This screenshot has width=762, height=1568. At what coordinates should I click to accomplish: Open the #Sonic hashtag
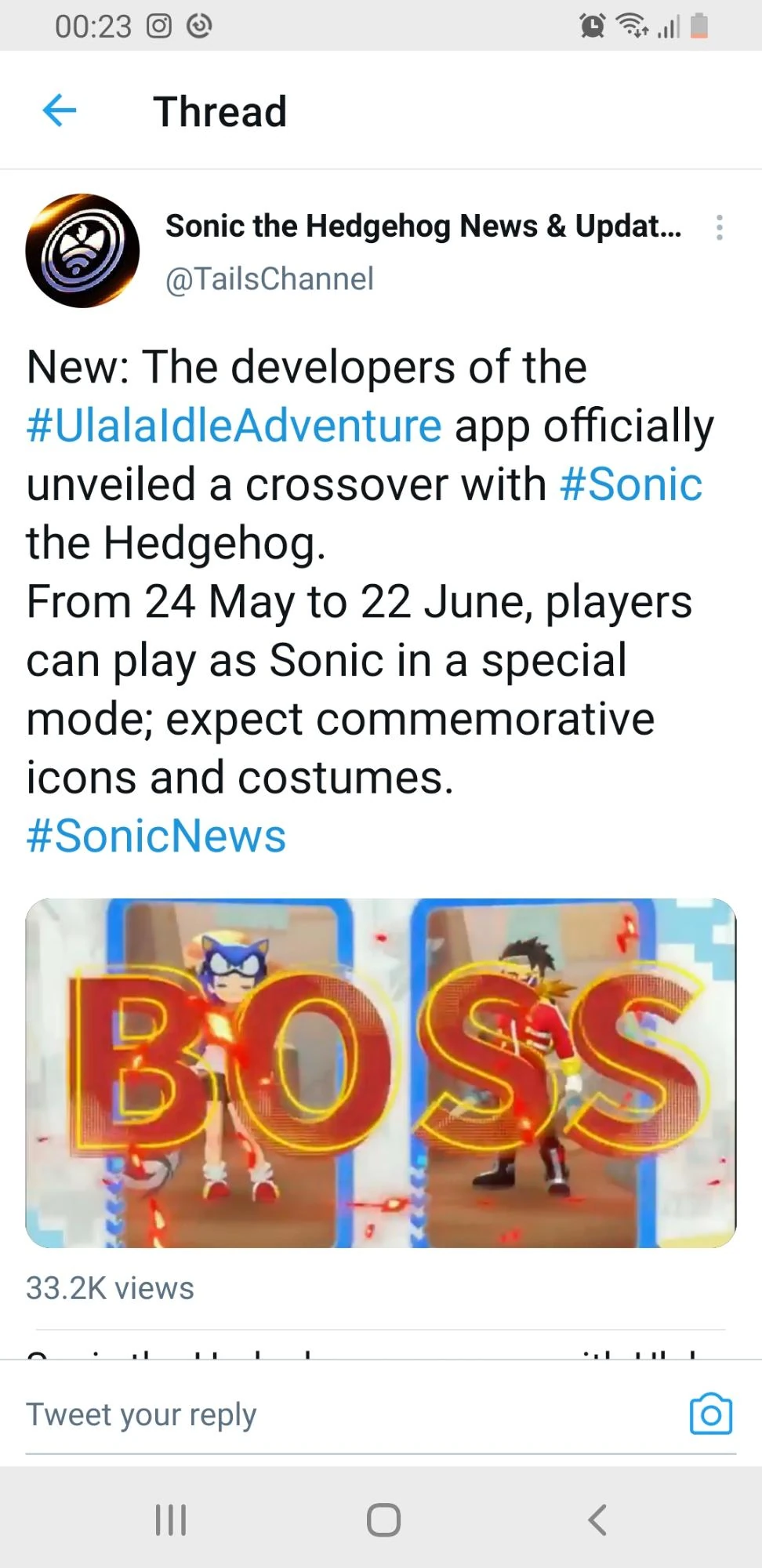(630, 483)
